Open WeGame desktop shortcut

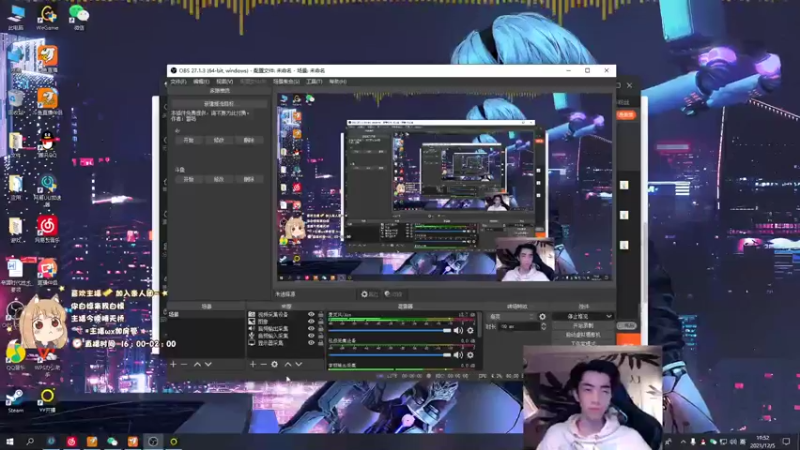(x=47, y=18)
